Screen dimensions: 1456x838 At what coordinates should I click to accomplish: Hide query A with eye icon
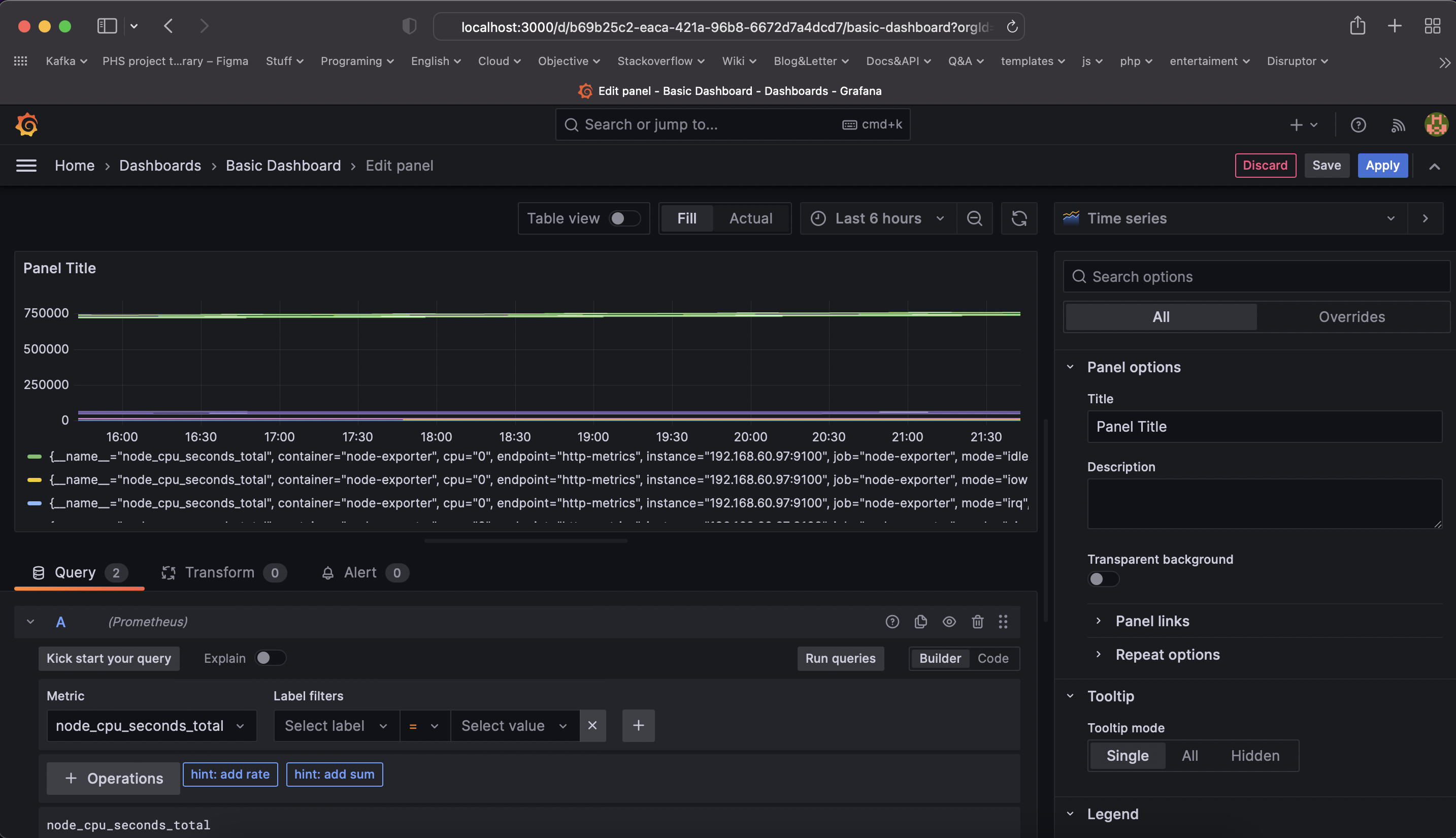(x=949, y=622)
